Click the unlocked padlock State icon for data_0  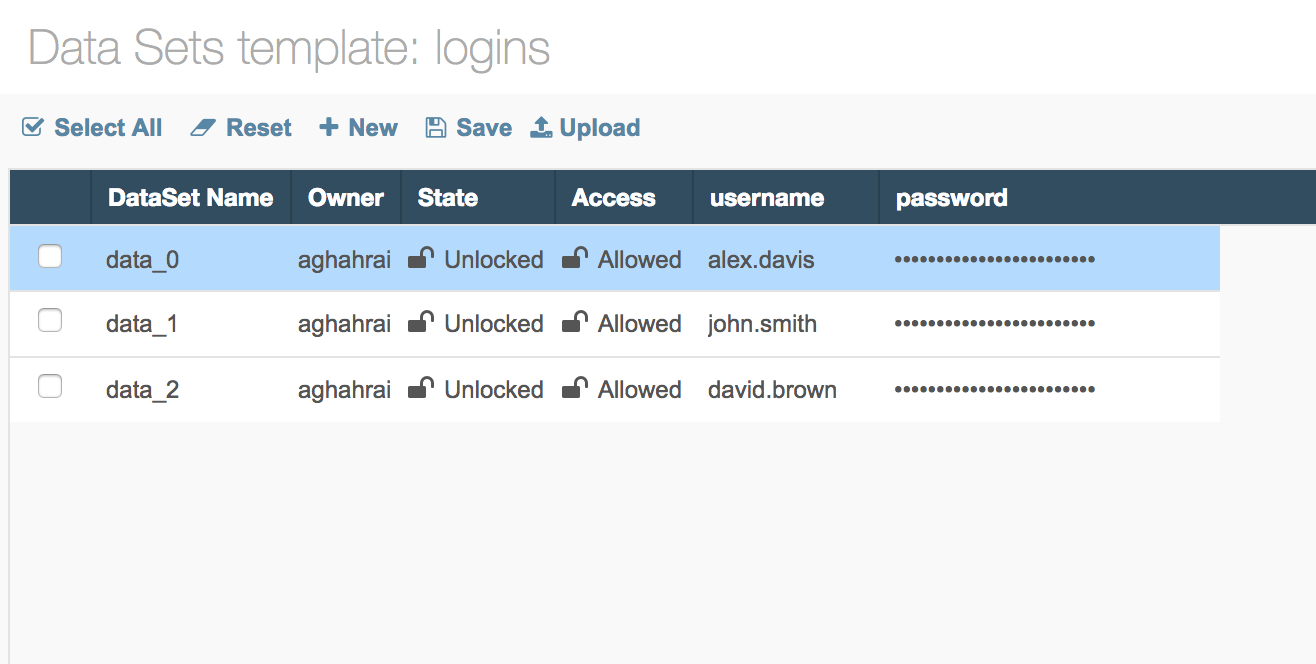click(x=421, y=259)
